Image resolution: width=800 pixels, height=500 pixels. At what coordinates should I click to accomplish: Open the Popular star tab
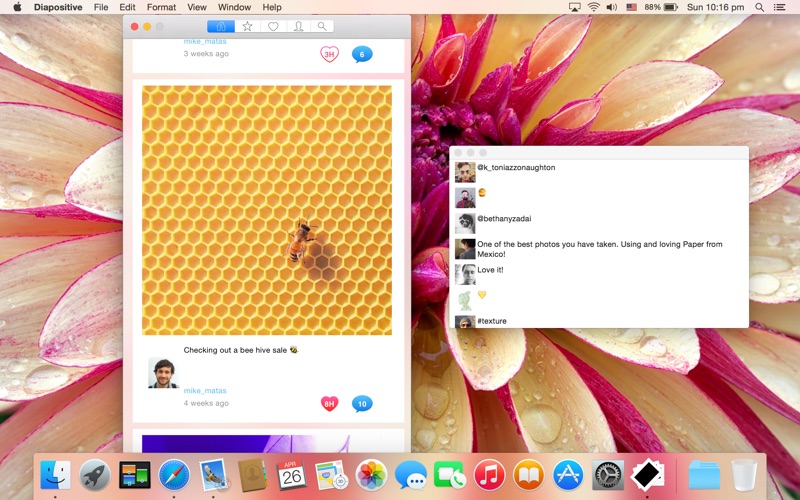click(x=247, y=26)
